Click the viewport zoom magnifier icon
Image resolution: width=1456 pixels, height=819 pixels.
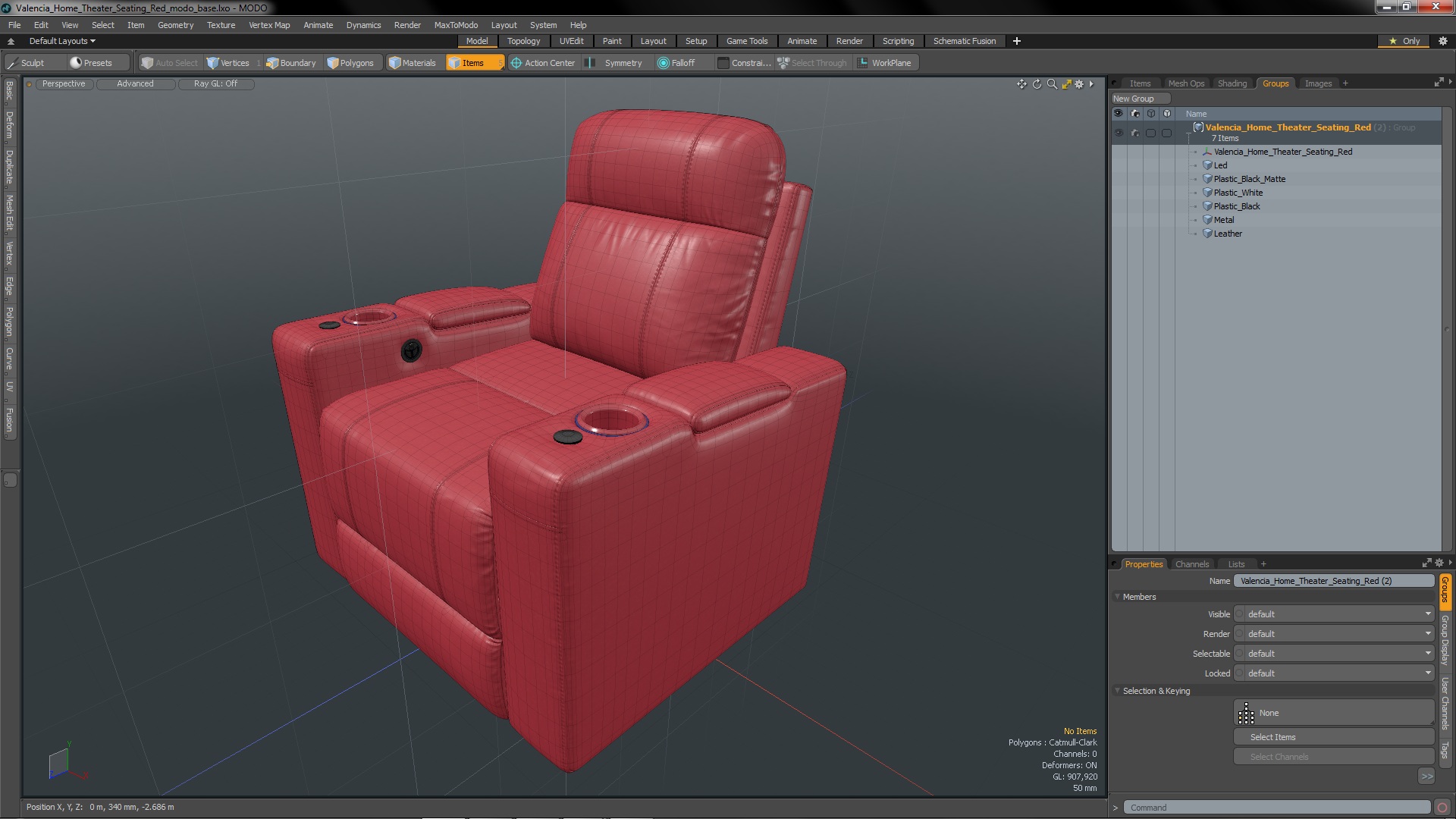(x=1052, y=84)
